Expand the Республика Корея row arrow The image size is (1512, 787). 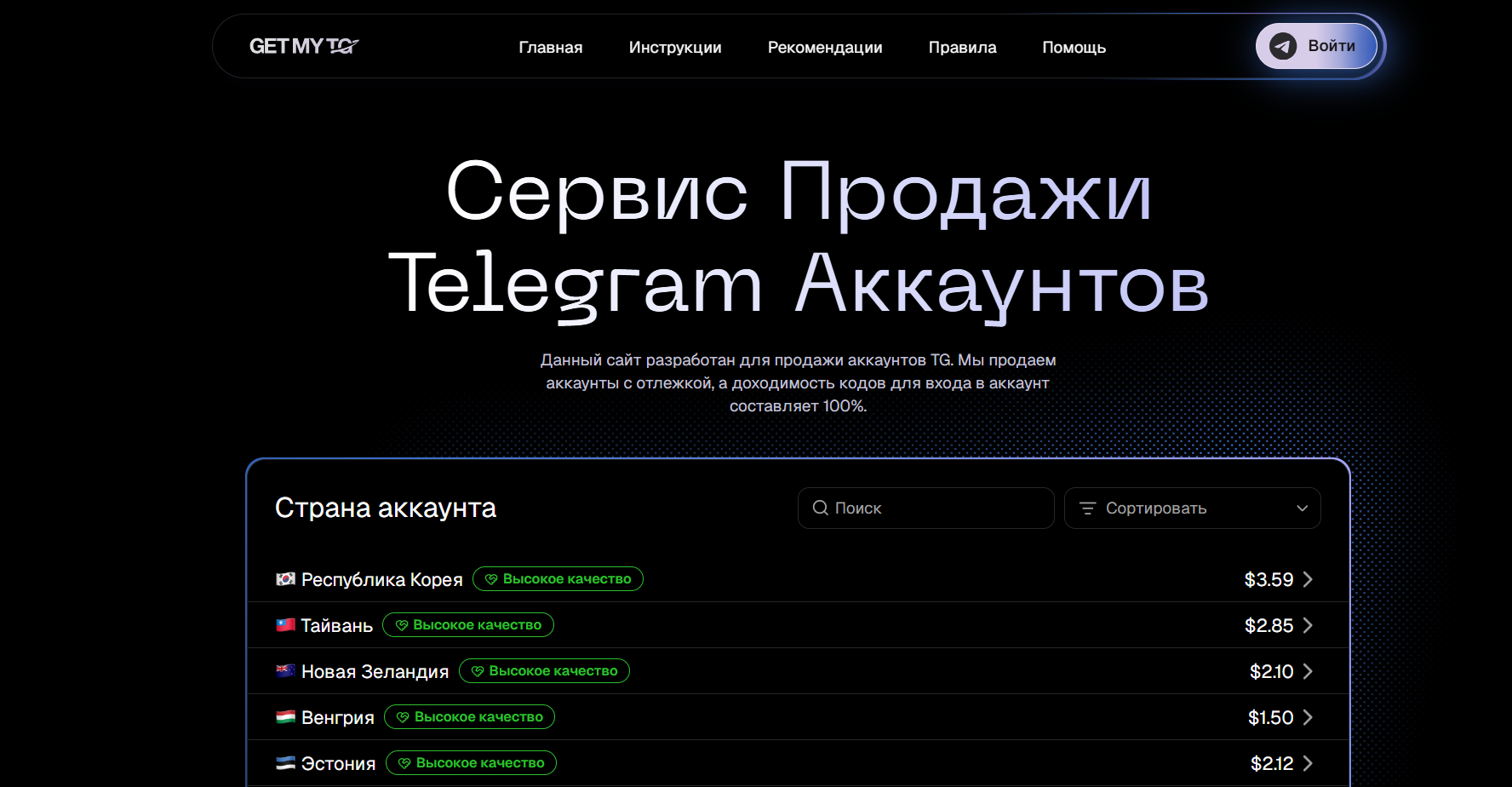[1309, 579]
